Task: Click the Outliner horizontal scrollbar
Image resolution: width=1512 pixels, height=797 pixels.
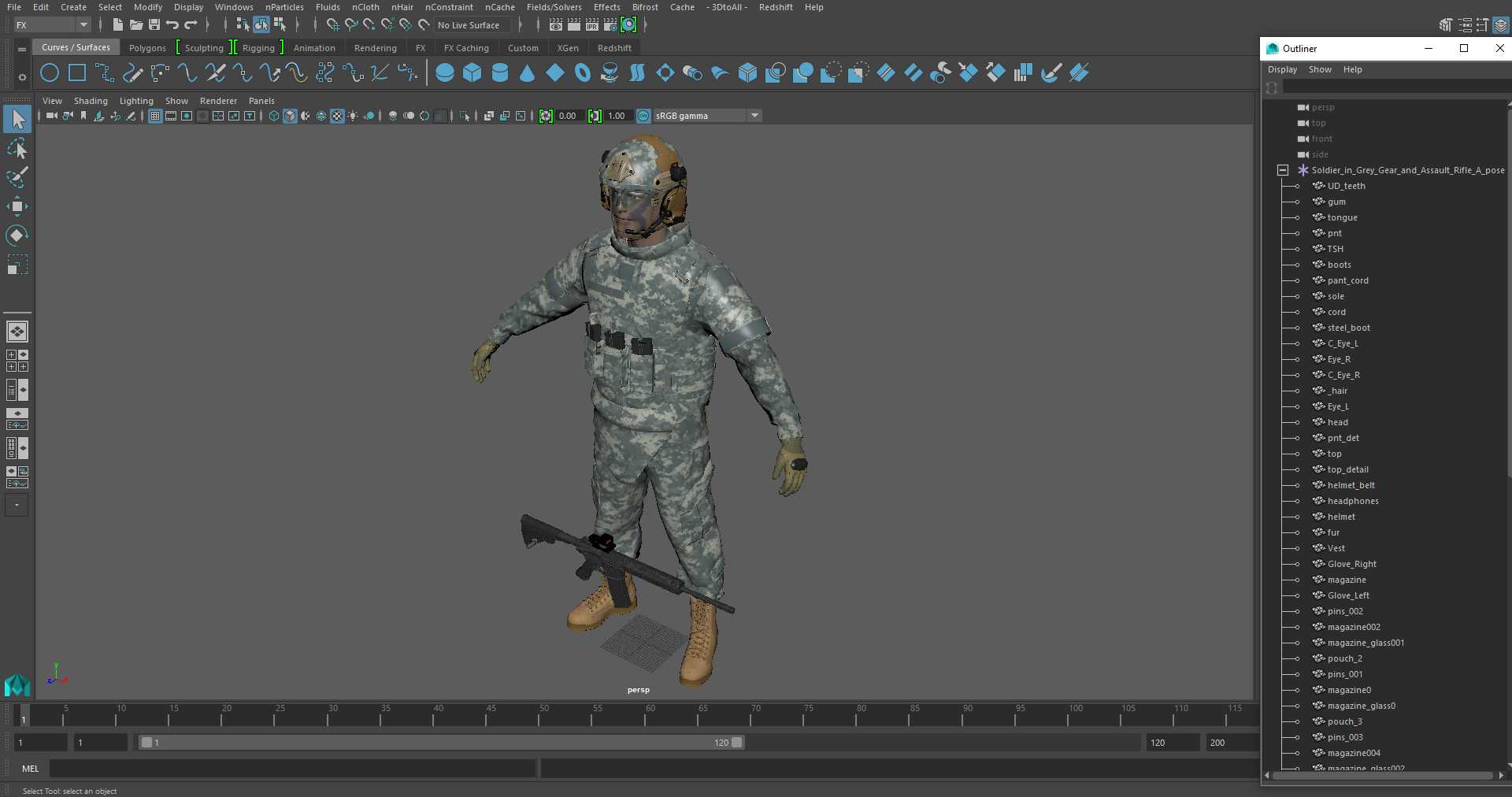Action: click(1384, 776)
